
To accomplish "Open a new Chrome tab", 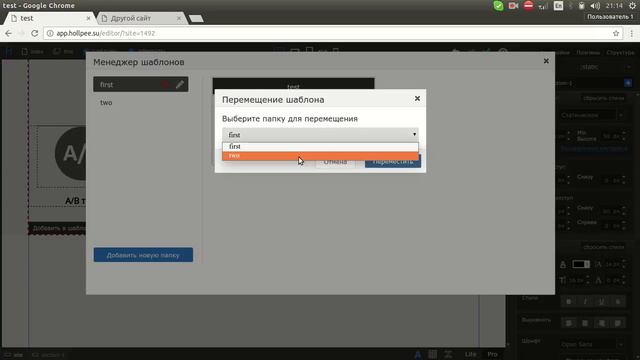I will 196,18.
